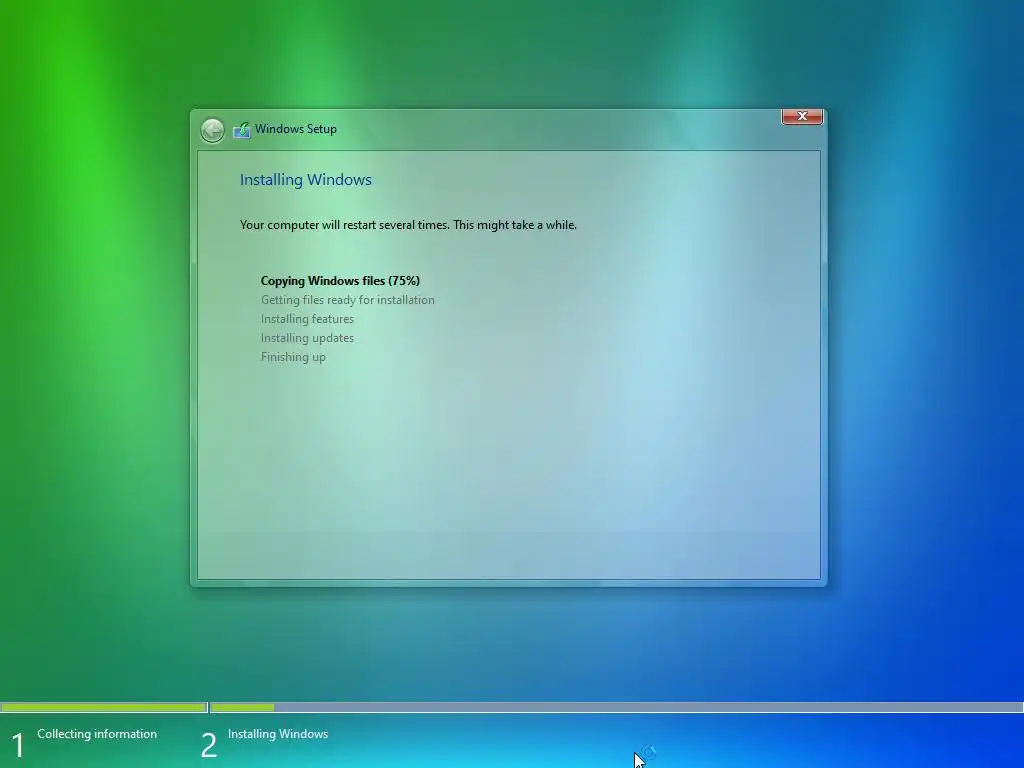1024x768 pixels.
Task: Close the Windows Setup dialog
Action: click(x=802, y=116)
